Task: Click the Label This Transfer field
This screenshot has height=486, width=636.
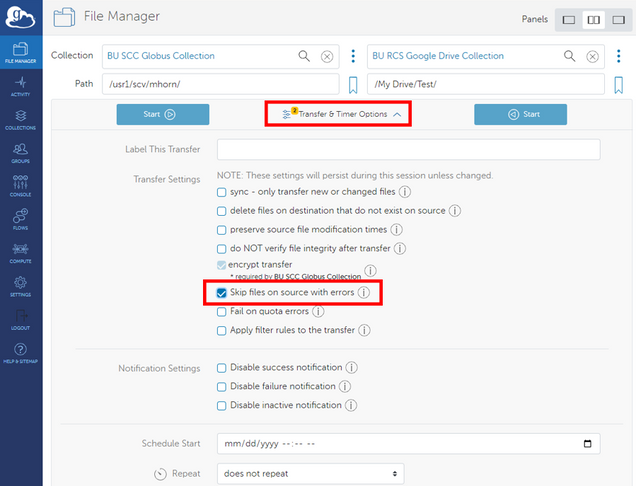Action: 408,150
